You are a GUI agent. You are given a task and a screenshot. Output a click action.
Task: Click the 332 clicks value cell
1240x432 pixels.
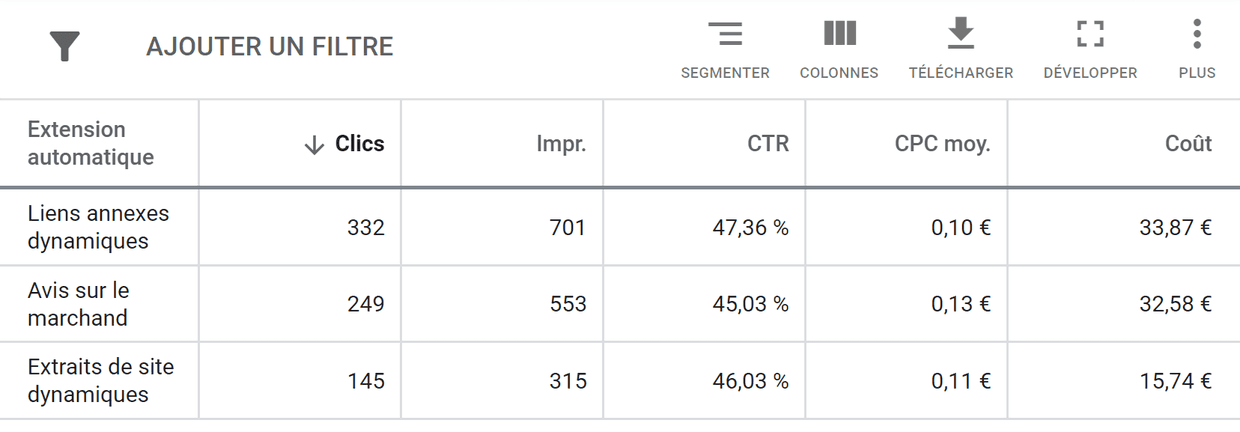[x=366, y=228]
